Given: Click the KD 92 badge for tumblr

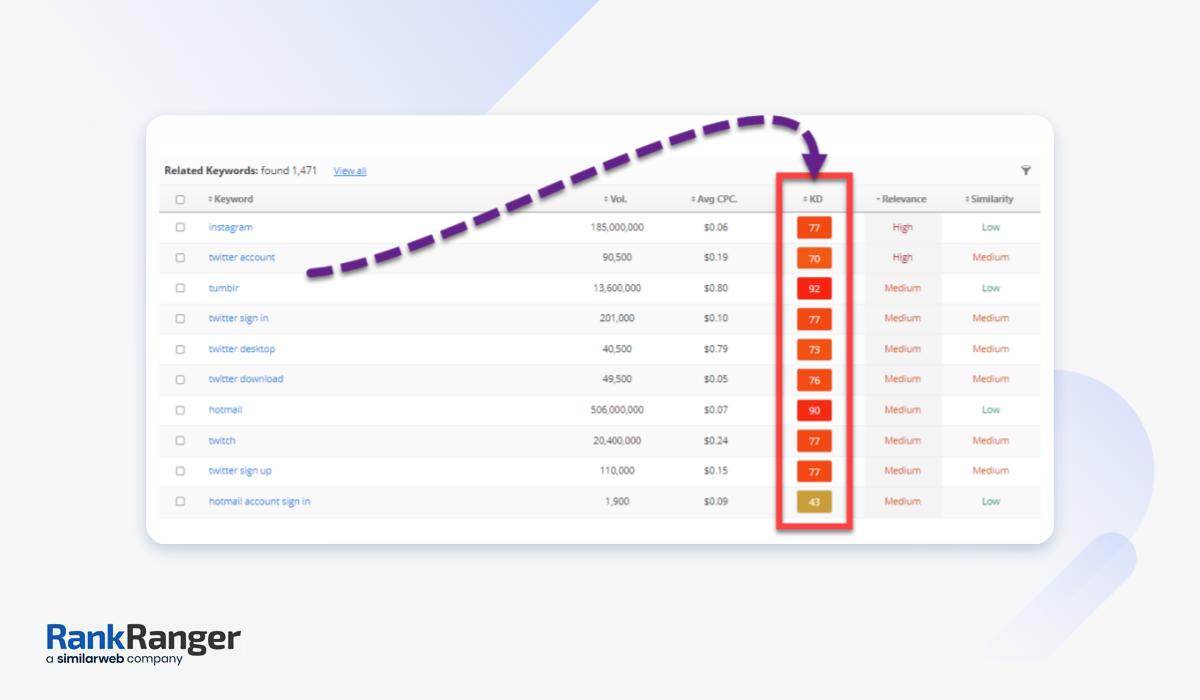Looking at the screenshot, I should (x=814, y=289).
